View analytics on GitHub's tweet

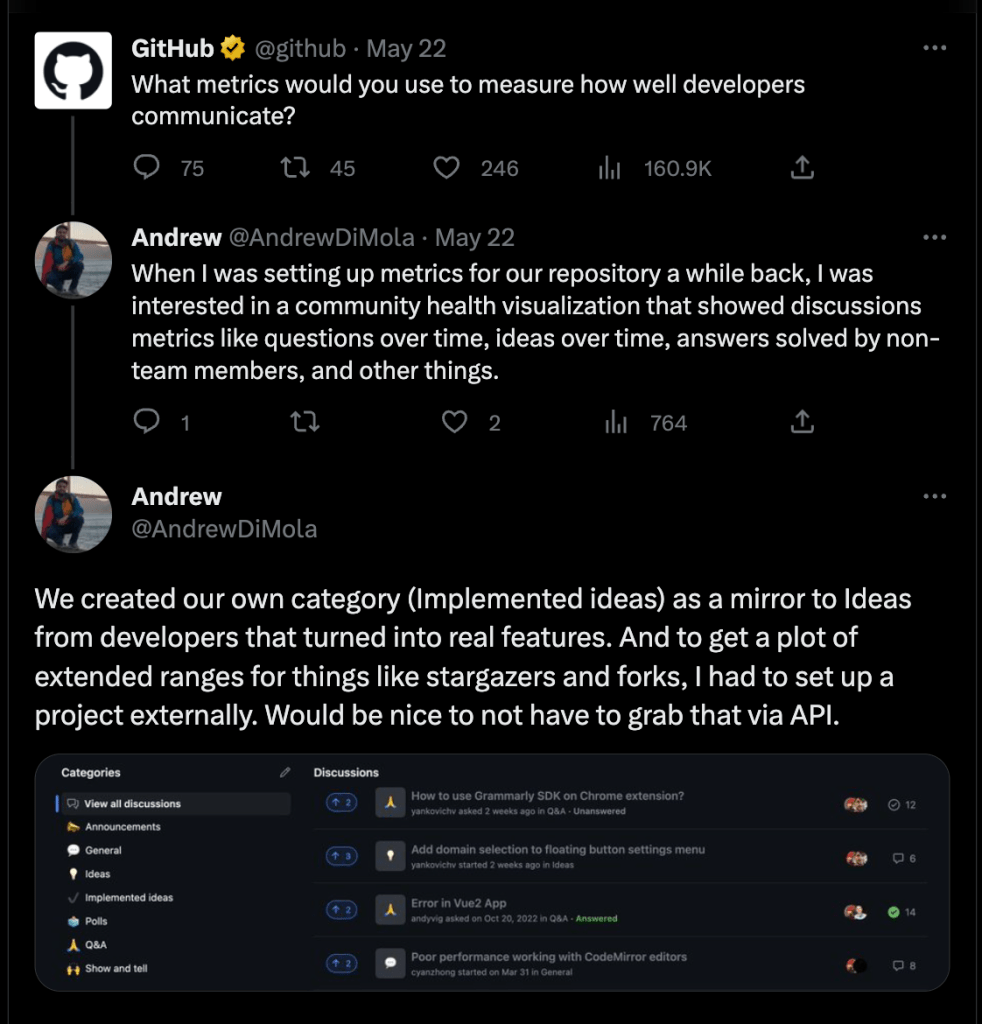pos(611,168)
